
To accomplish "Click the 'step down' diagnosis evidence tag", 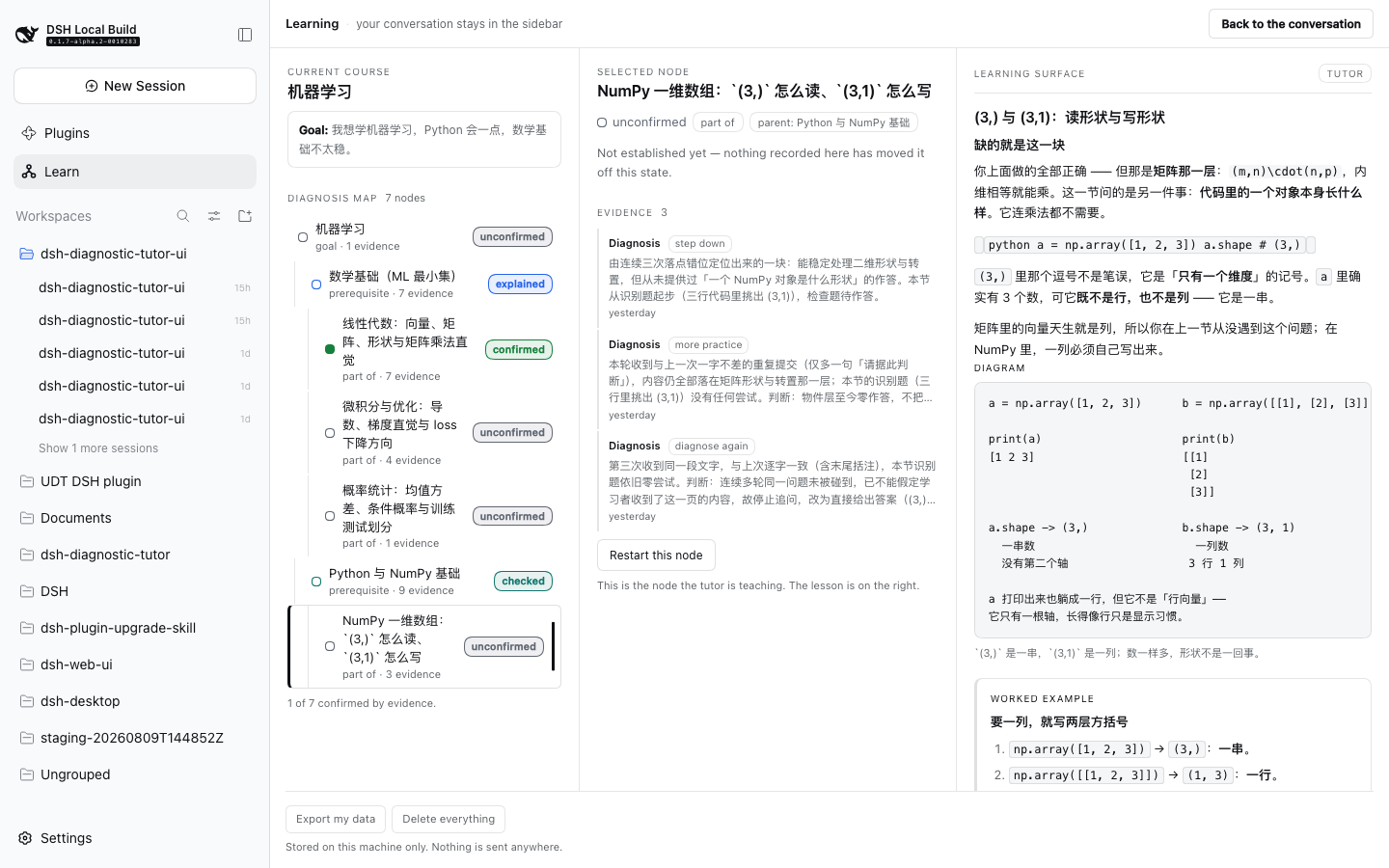I will coord(699,244).
